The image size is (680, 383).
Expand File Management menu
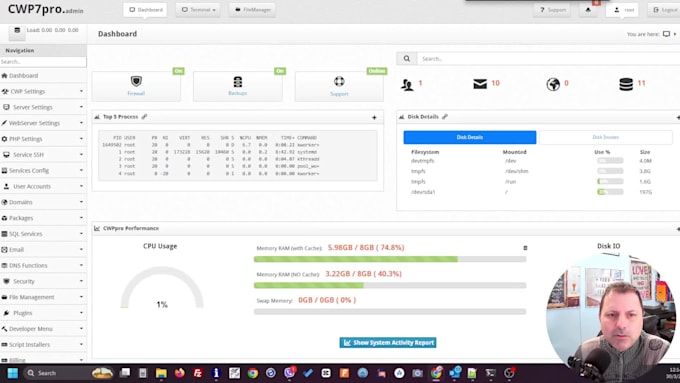[43, 297]
